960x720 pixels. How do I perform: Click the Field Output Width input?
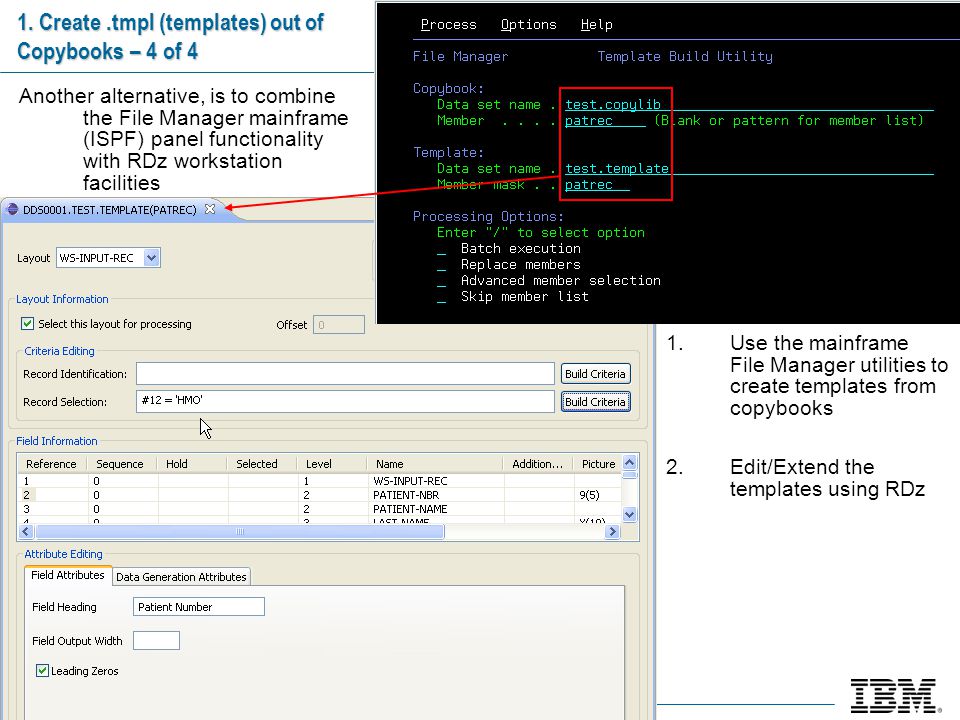point(156,640)
